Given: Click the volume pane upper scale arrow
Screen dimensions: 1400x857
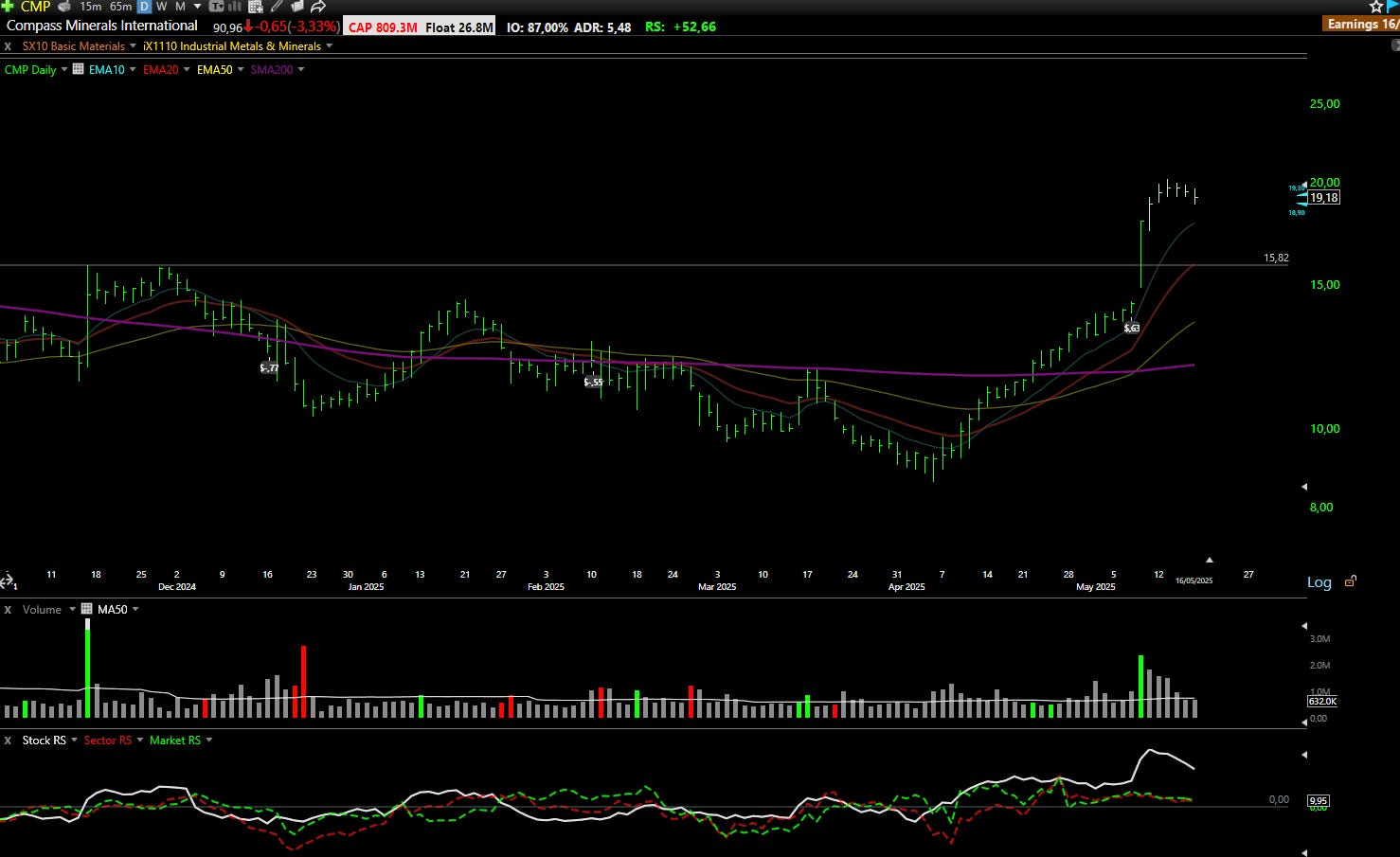Looking at the screenshot, I should click(1304, 626).
